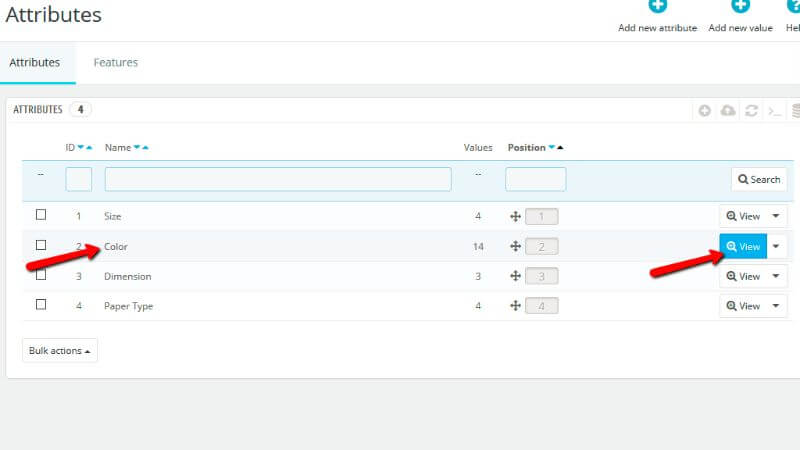The image size is (800, 450).
Task: Click the export cloud icon in panel header
Action: point(728,110)
